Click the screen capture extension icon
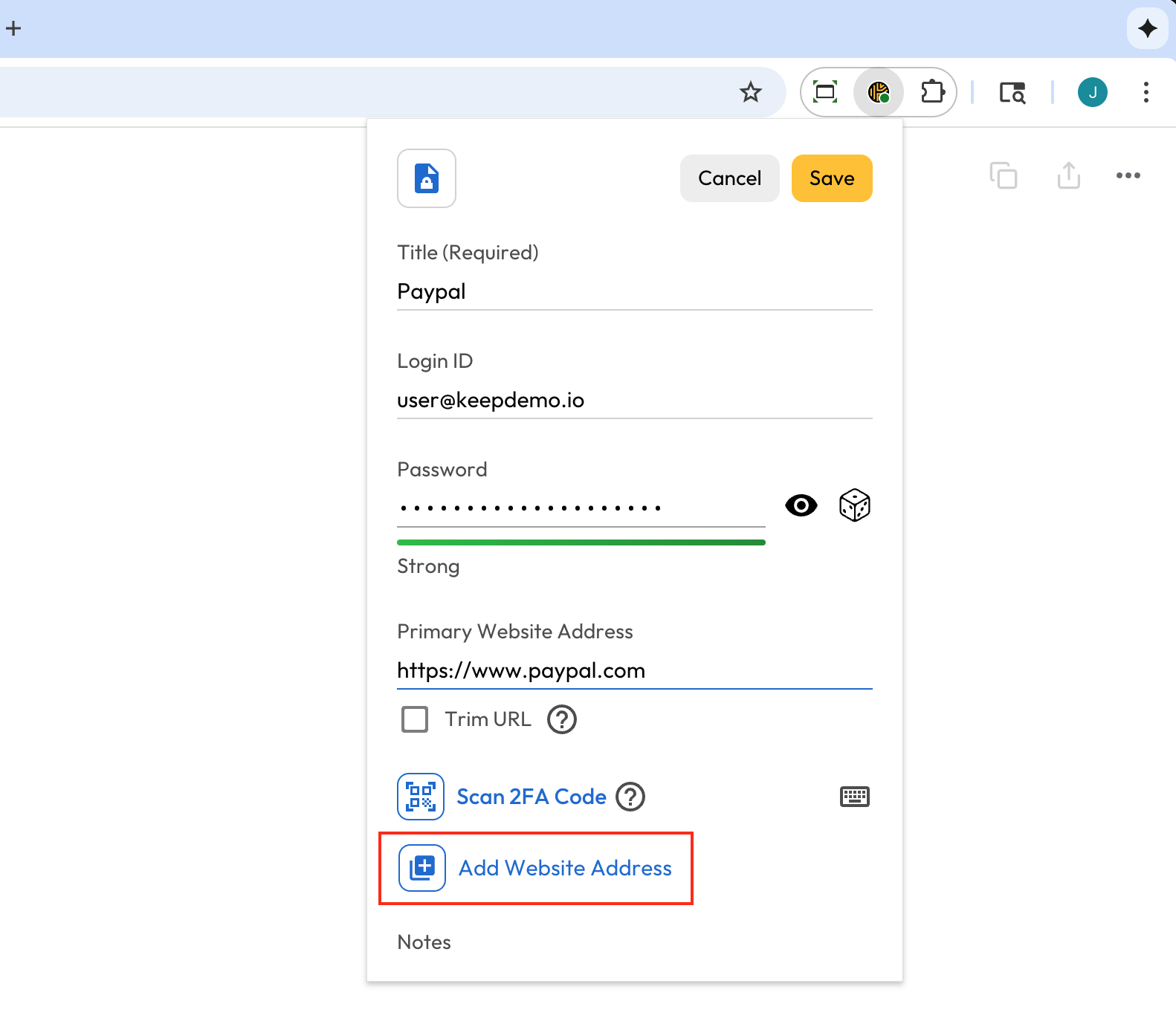 (825, 92)
